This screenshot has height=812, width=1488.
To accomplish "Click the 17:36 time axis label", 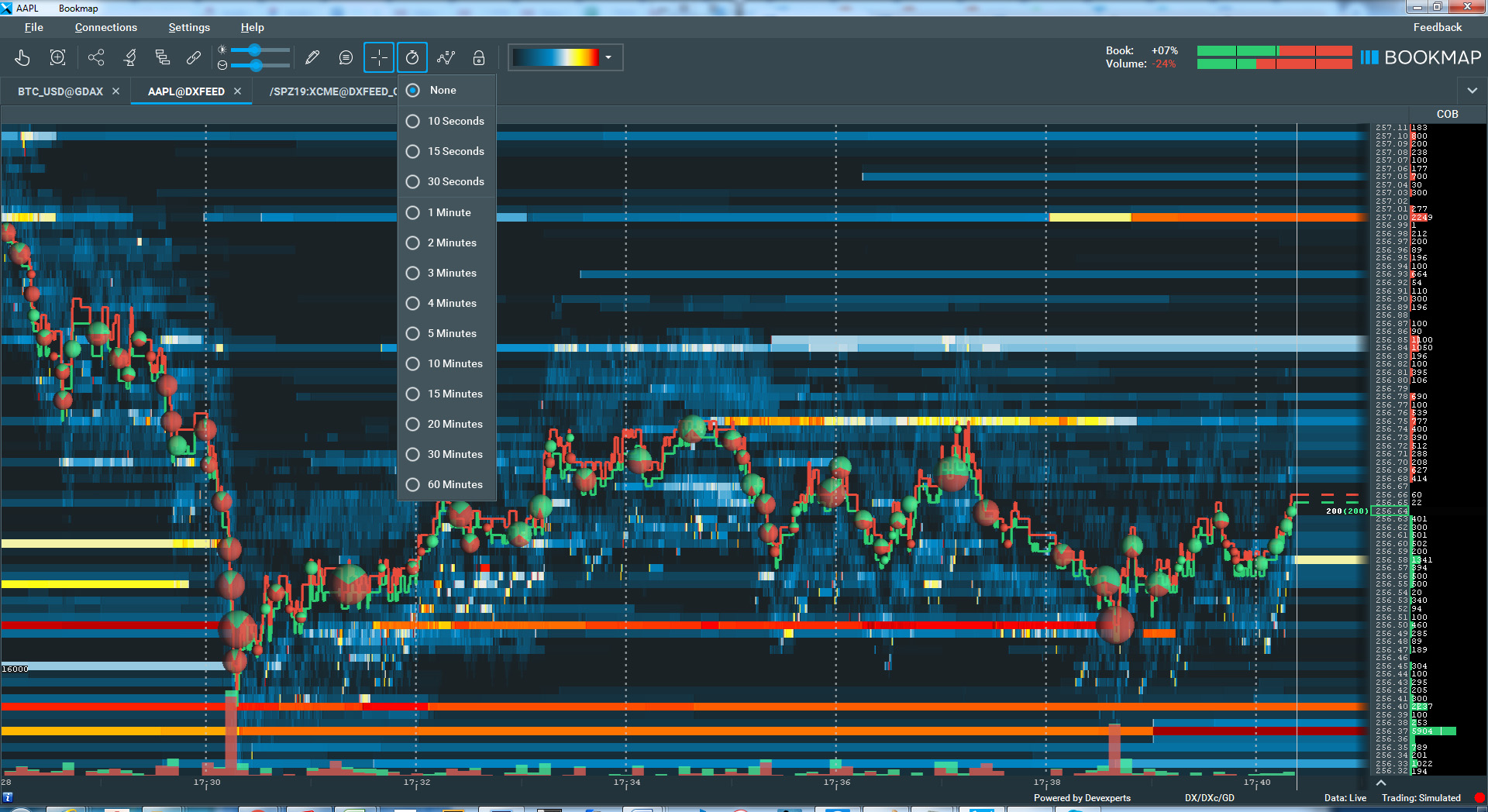I will tap(837, 783).
